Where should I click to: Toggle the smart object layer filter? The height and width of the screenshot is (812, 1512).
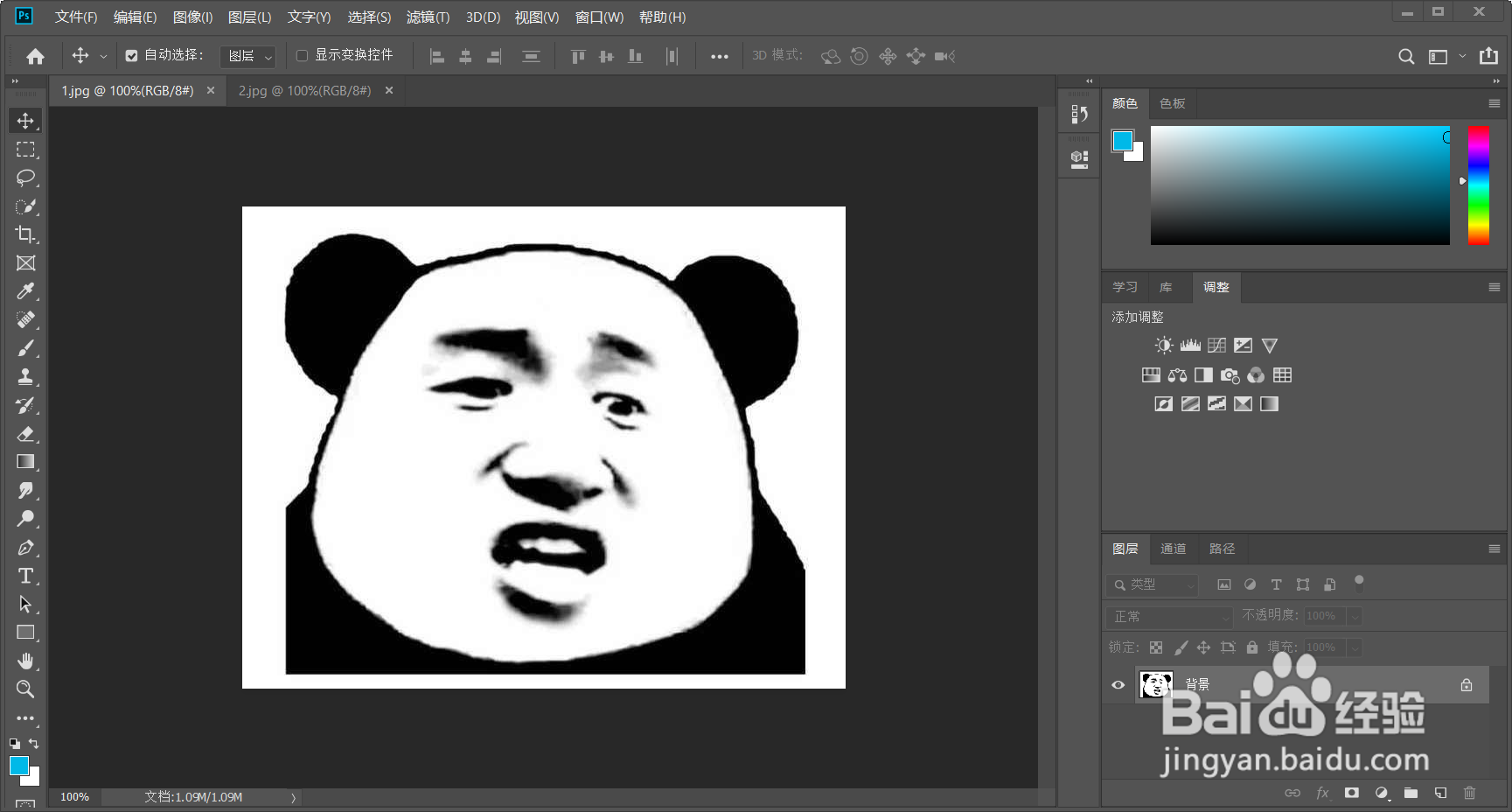(x=1330, y=584)
